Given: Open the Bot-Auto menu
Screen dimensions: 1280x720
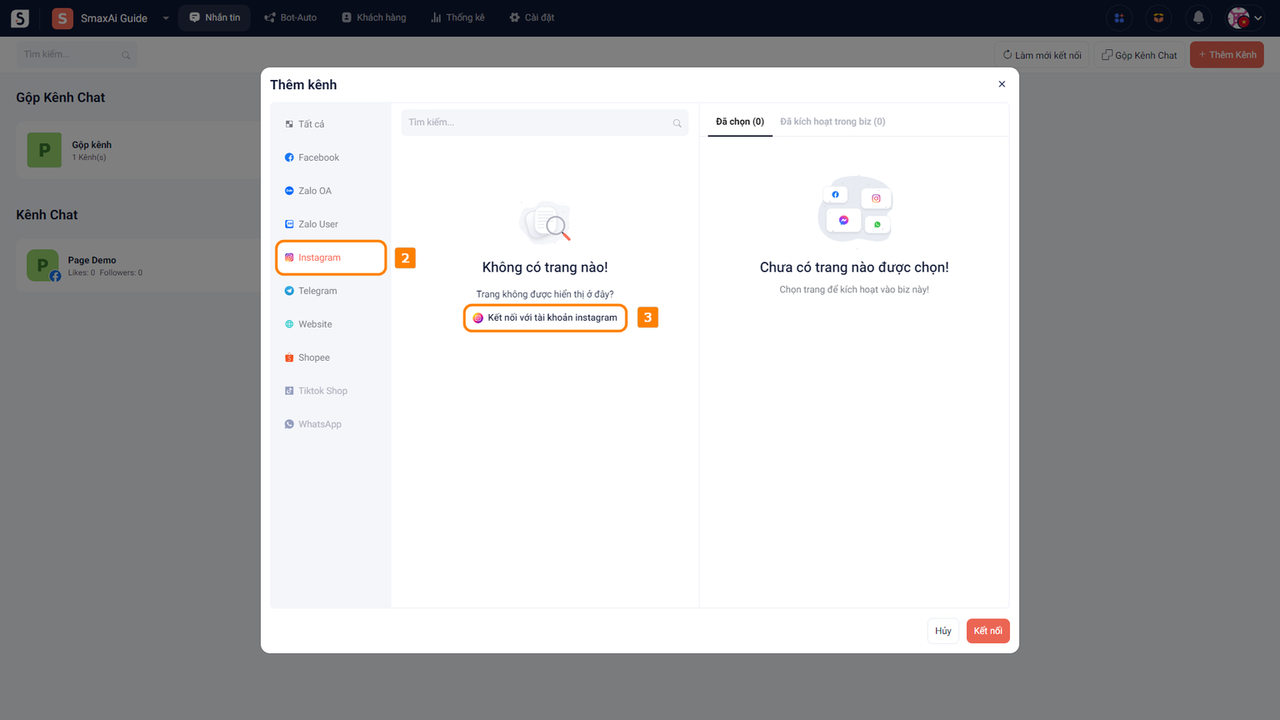Looking at the screenshot, I should [290, 18].
